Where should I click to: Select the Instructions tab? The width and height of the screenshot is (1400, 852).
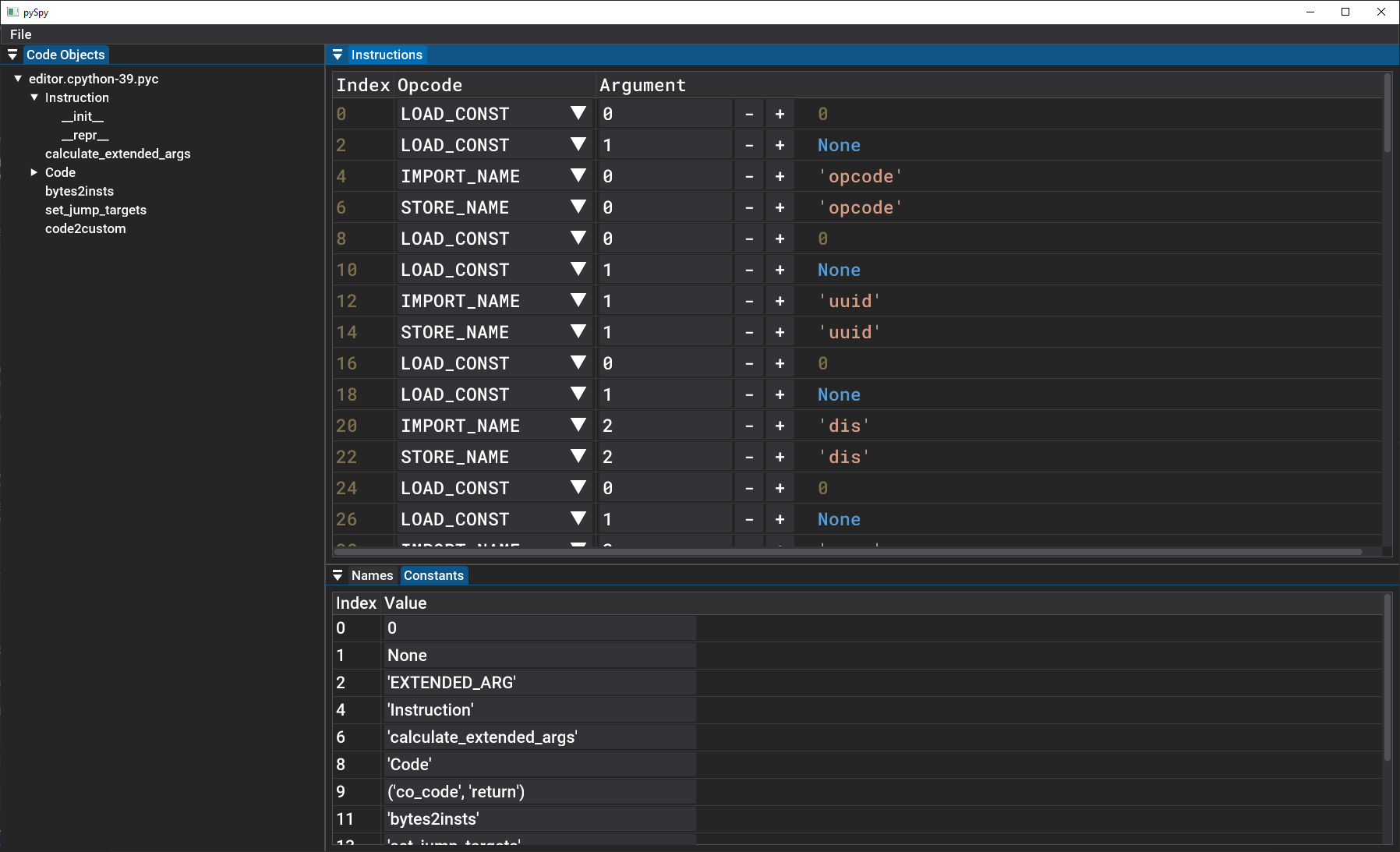pyautogui.click(x=387, y=55)
